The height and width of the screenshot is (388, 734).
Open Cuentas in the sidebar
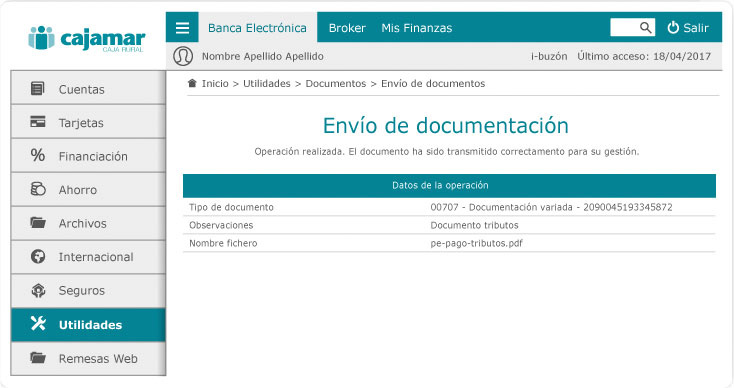(x=88, y=88)
